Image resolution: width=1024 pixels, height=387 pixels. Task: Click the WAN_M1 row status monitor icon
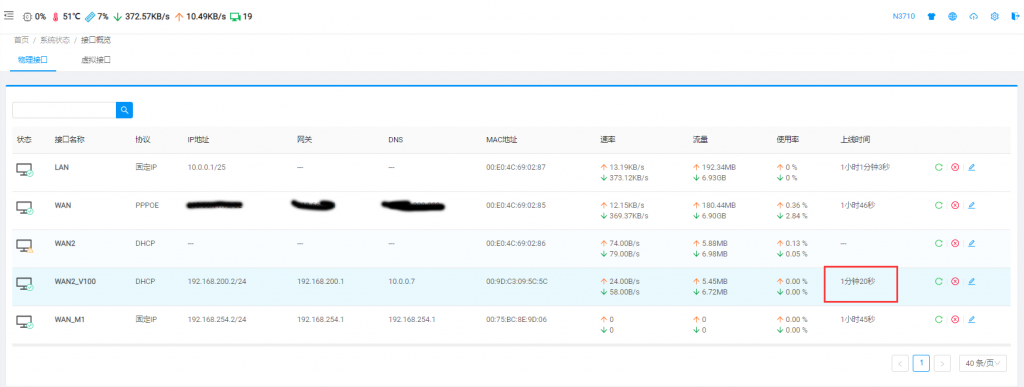click(25, 322)
